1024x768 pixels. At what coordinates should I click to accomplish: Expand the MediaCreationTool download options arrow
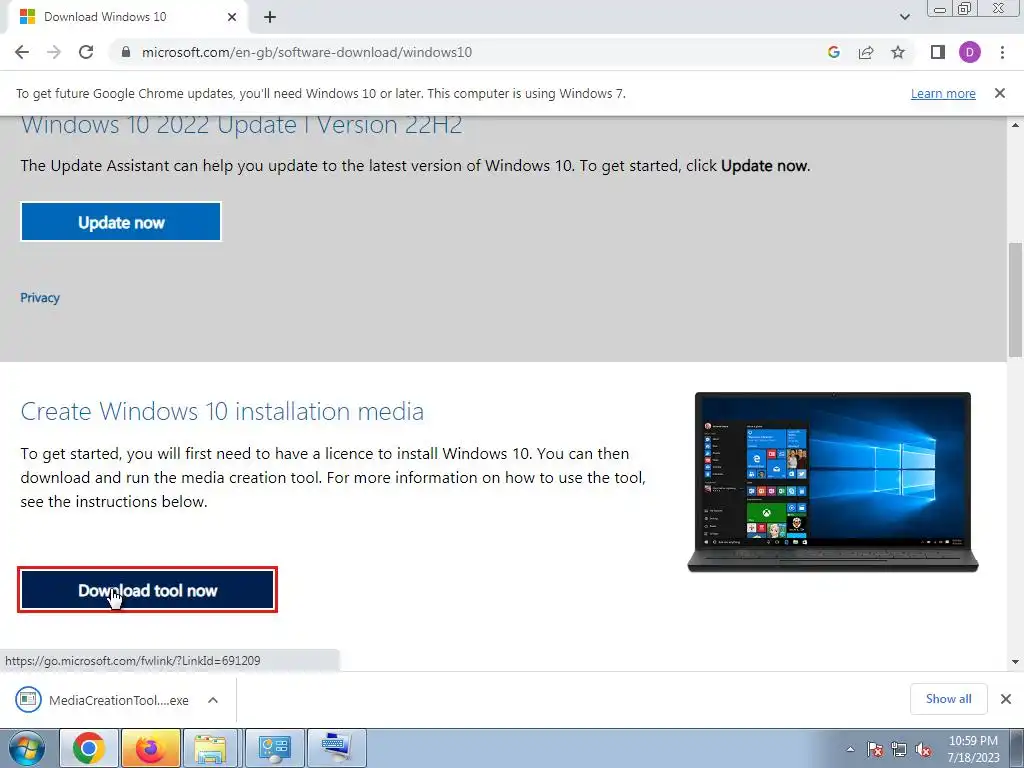pyautogui.click(x=213, y=700)
